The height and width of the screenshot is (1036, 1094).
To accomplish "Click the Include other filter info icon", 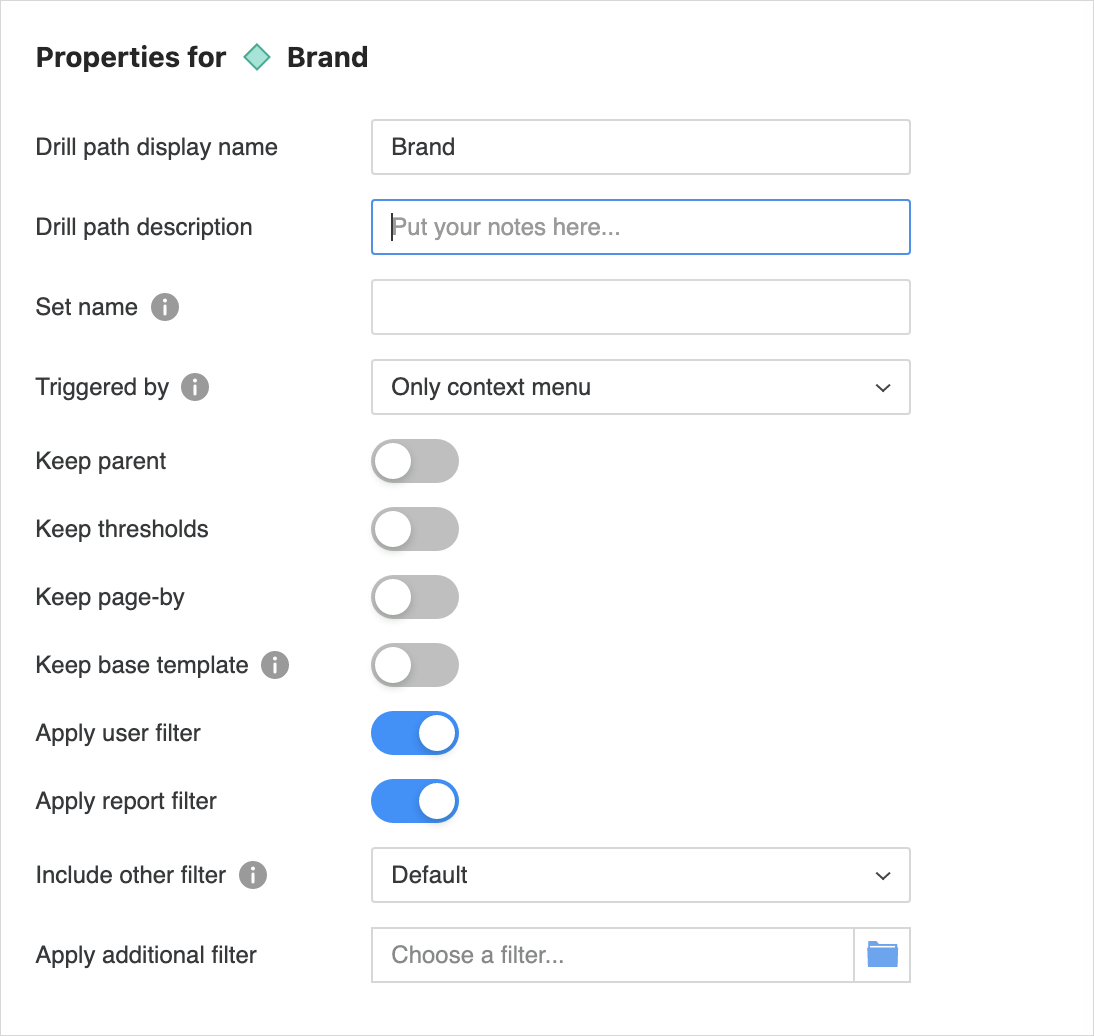I will pyautogui.click(x=253, y=875).
